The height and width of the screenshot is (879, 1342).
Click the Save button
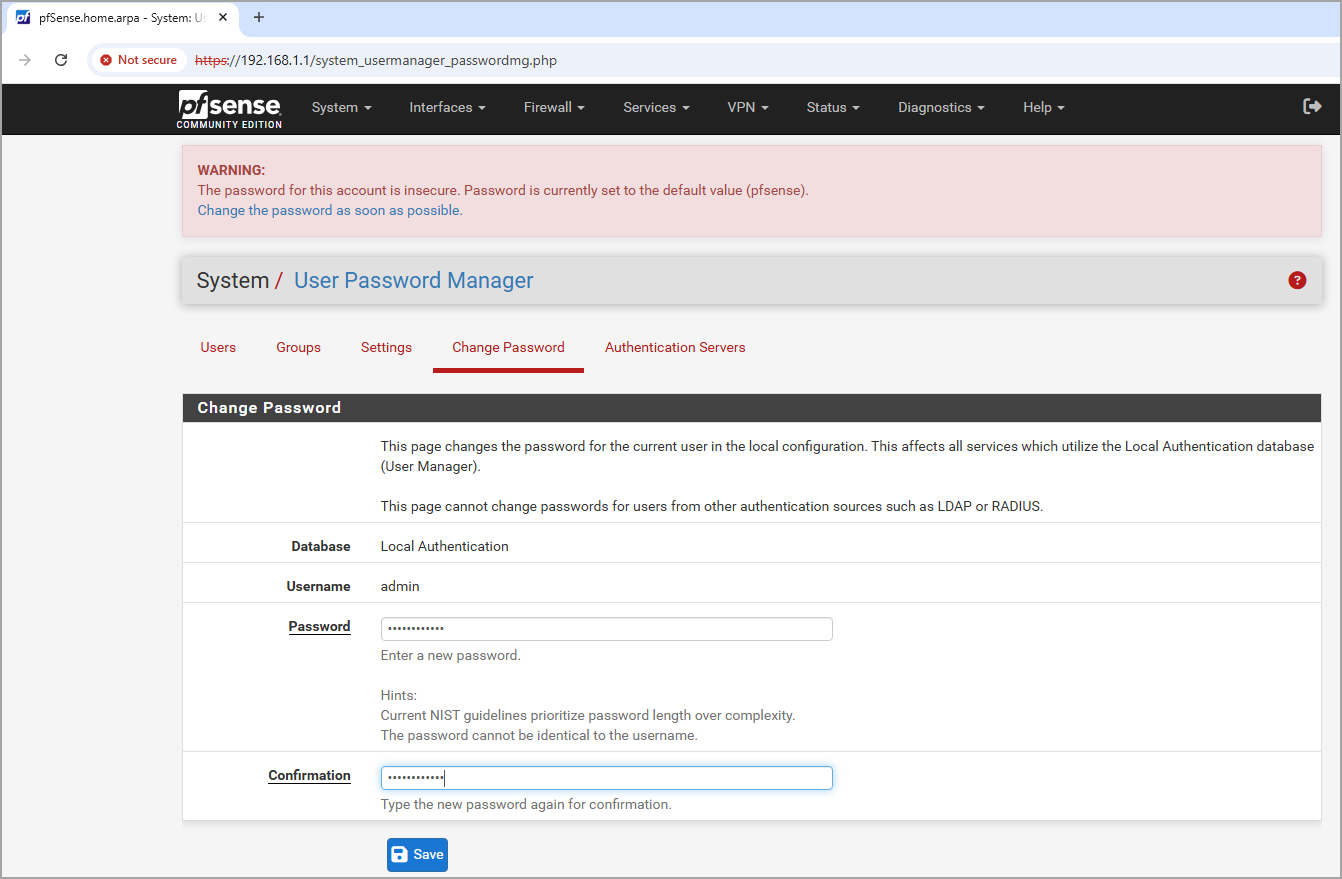pyautogui.click(x=417, y=854)
